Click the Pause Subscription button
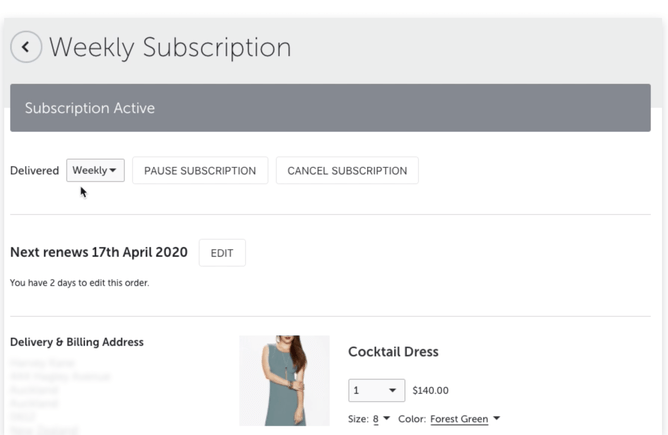The height and width of the screenshot is (435, 668). (x=200, y=171)
